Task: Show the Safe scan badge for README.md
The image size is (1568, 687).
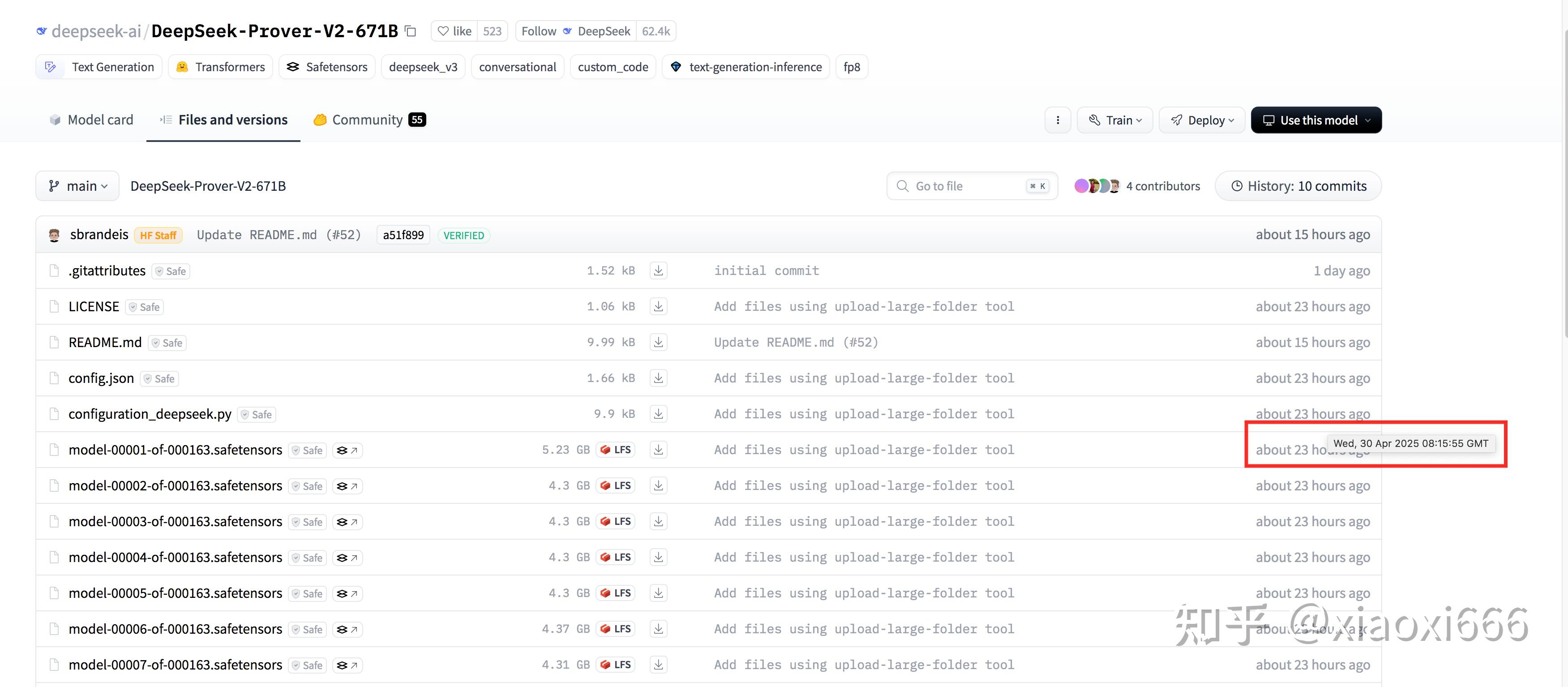Action: [167, 343]
